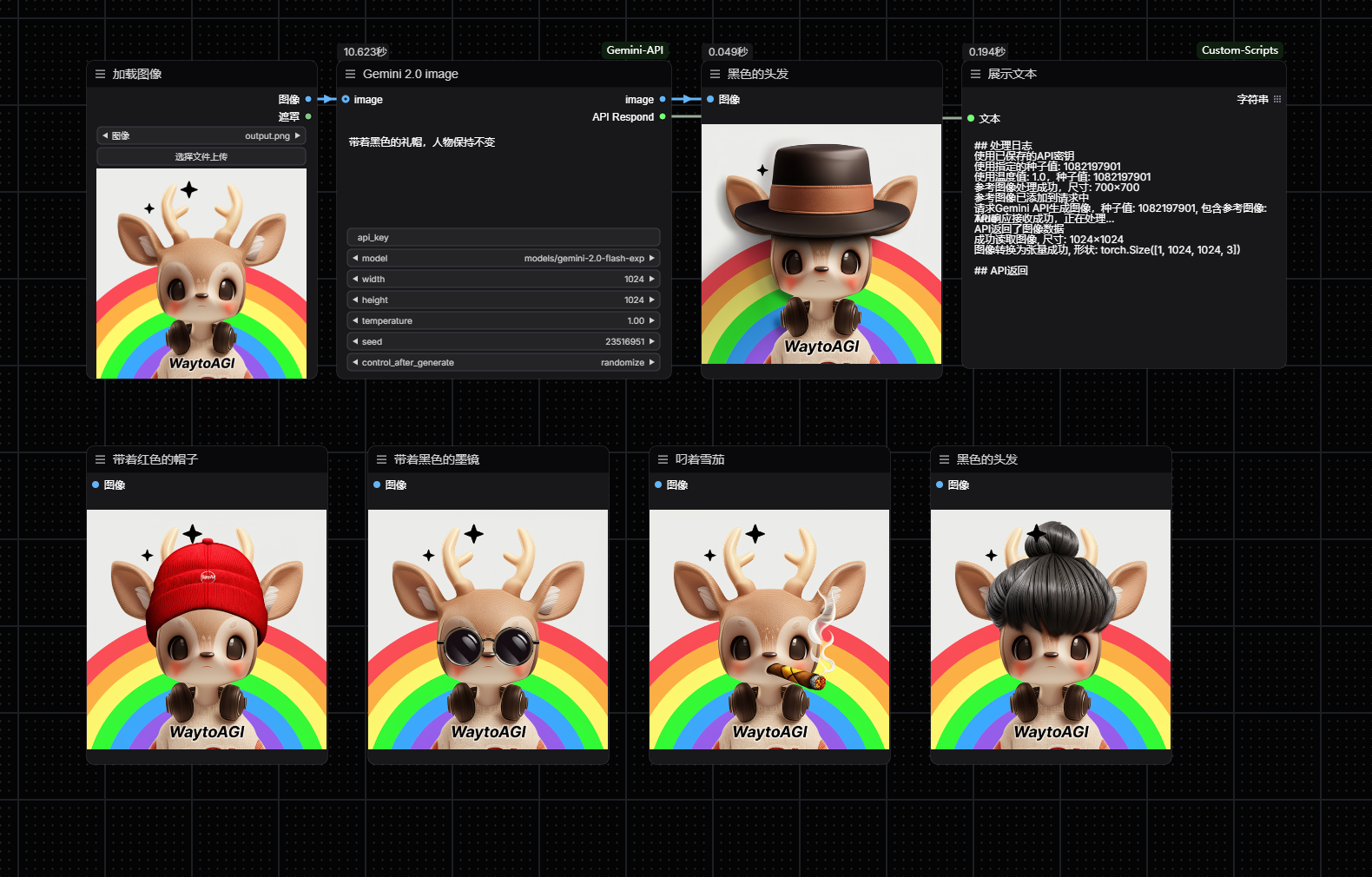Switch to next model with right arrow

click(x=652, y=258)
